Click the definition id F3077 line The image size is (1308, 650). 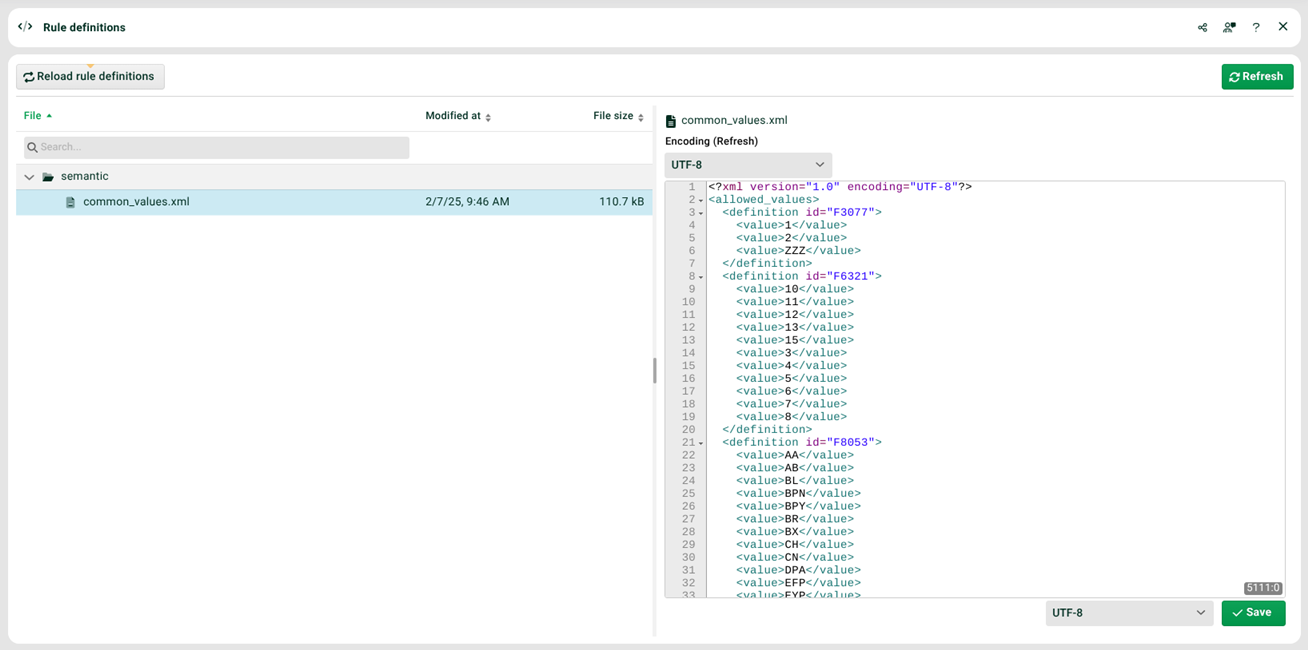pyautogui.click(x=802, y=213)
